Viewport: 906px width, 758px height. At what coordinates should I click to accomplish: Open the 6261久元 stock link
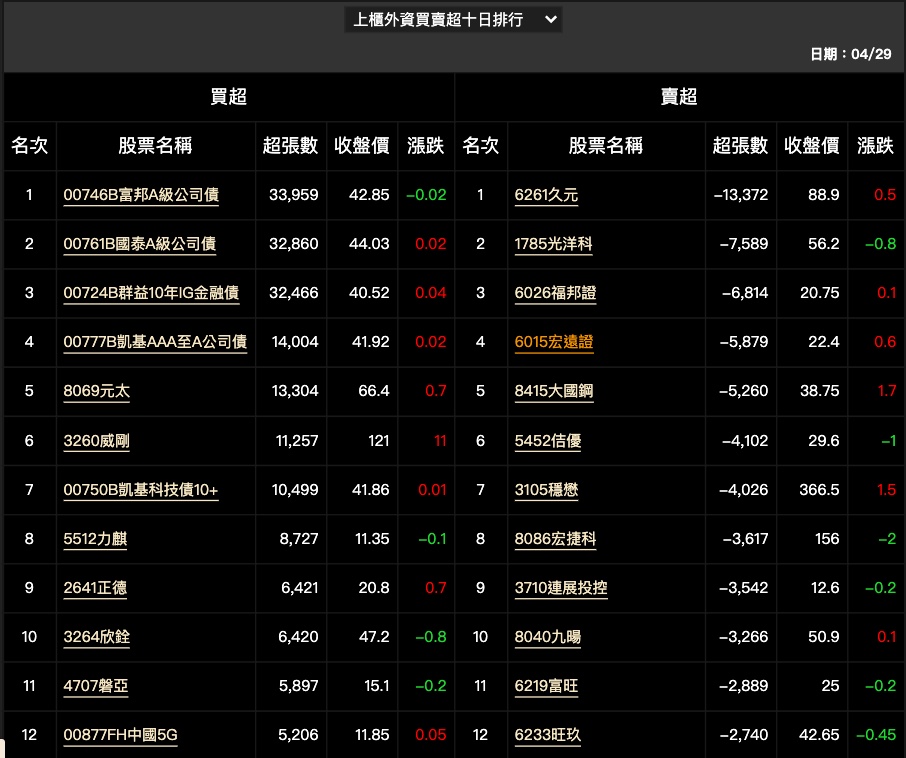click(546, 195)
